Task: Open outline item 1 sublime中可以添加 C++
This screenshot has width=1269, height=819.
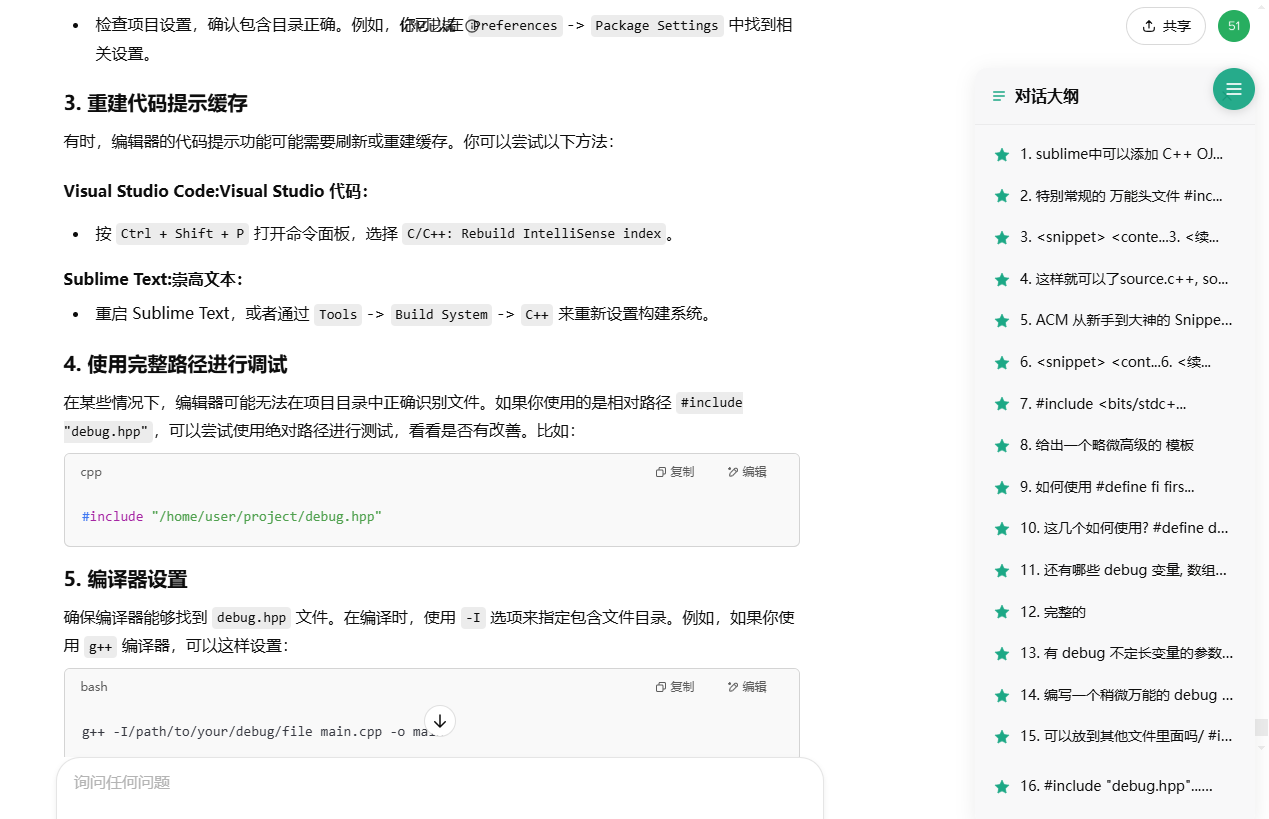Action: (1121, 154)
